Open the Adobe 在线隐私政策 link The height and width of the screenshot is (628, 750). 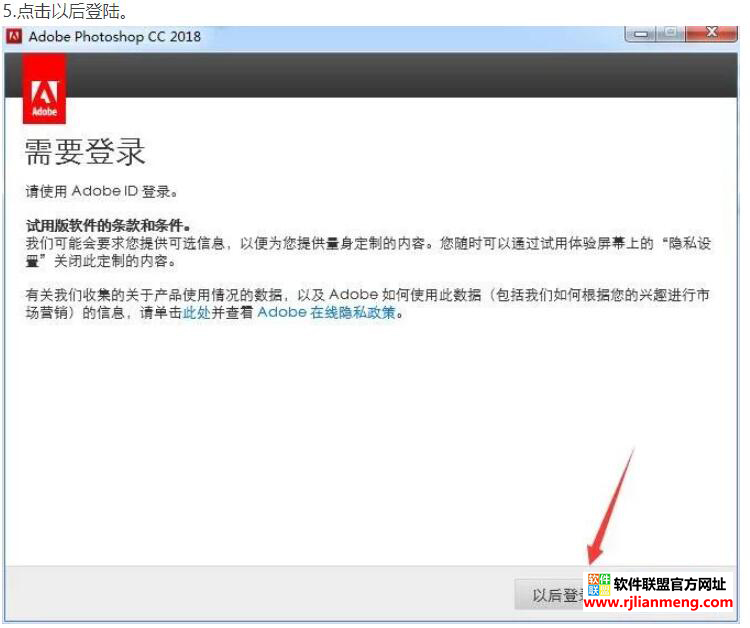[x=327, y=312]
